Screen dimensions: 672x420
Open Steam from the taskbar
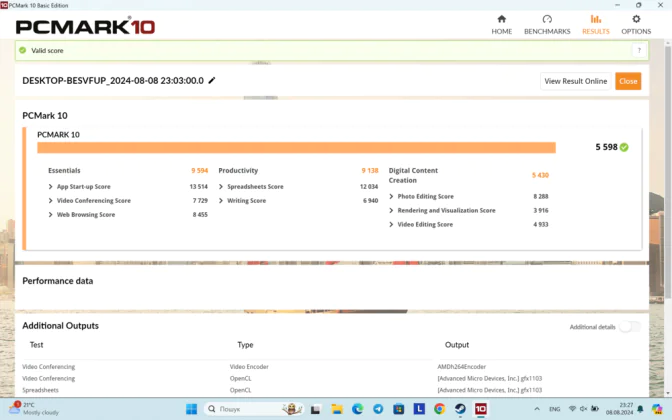click(x=460, y=409)
